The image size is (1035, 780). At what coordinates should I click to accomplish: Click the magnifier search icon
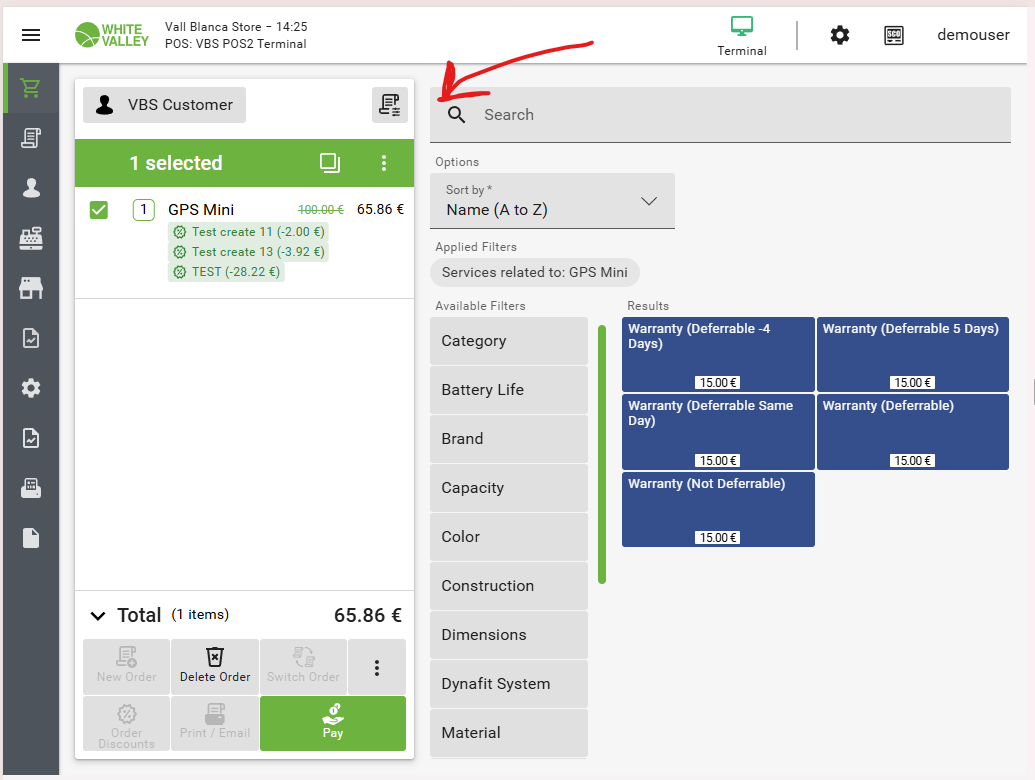point(456,115)
